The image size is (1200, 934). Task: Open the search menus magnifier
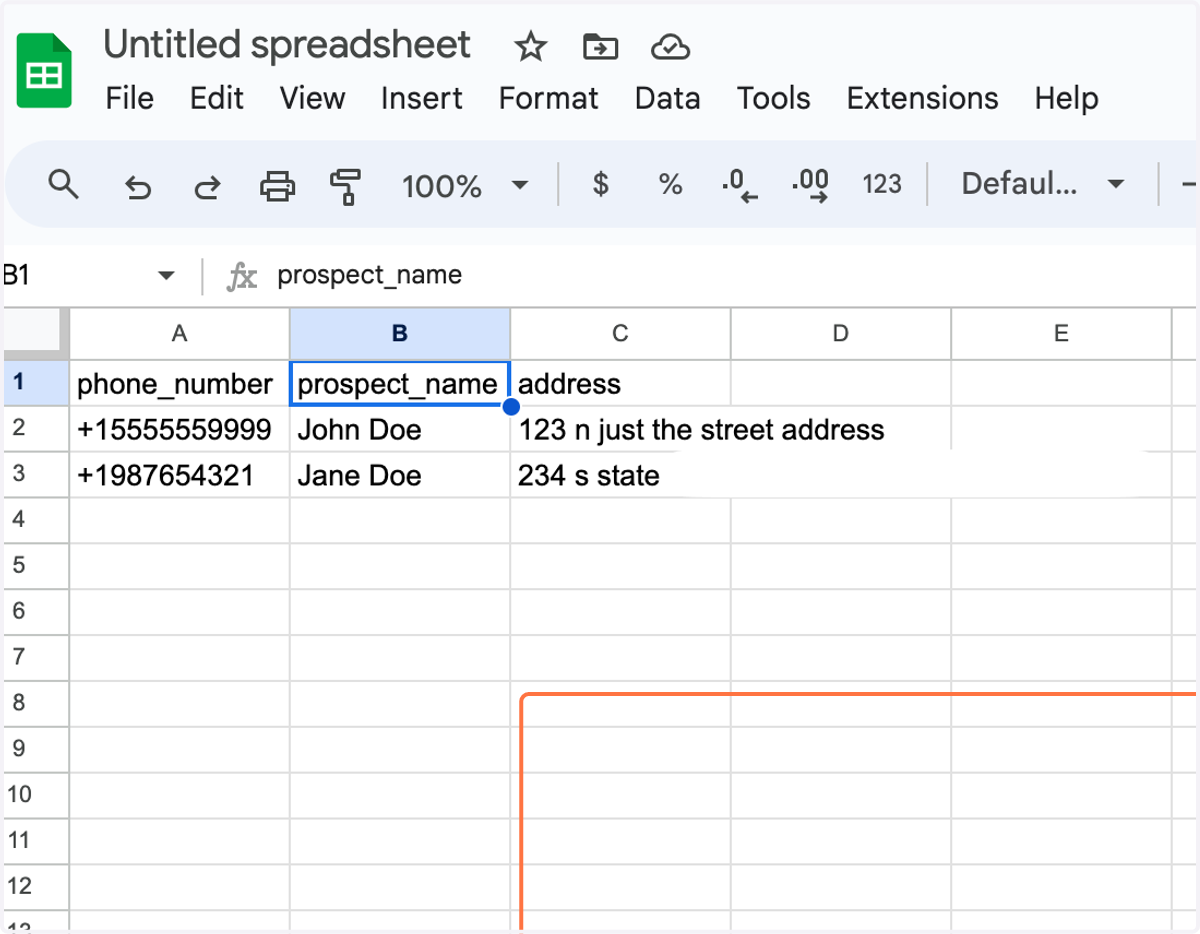coord(64,184)
